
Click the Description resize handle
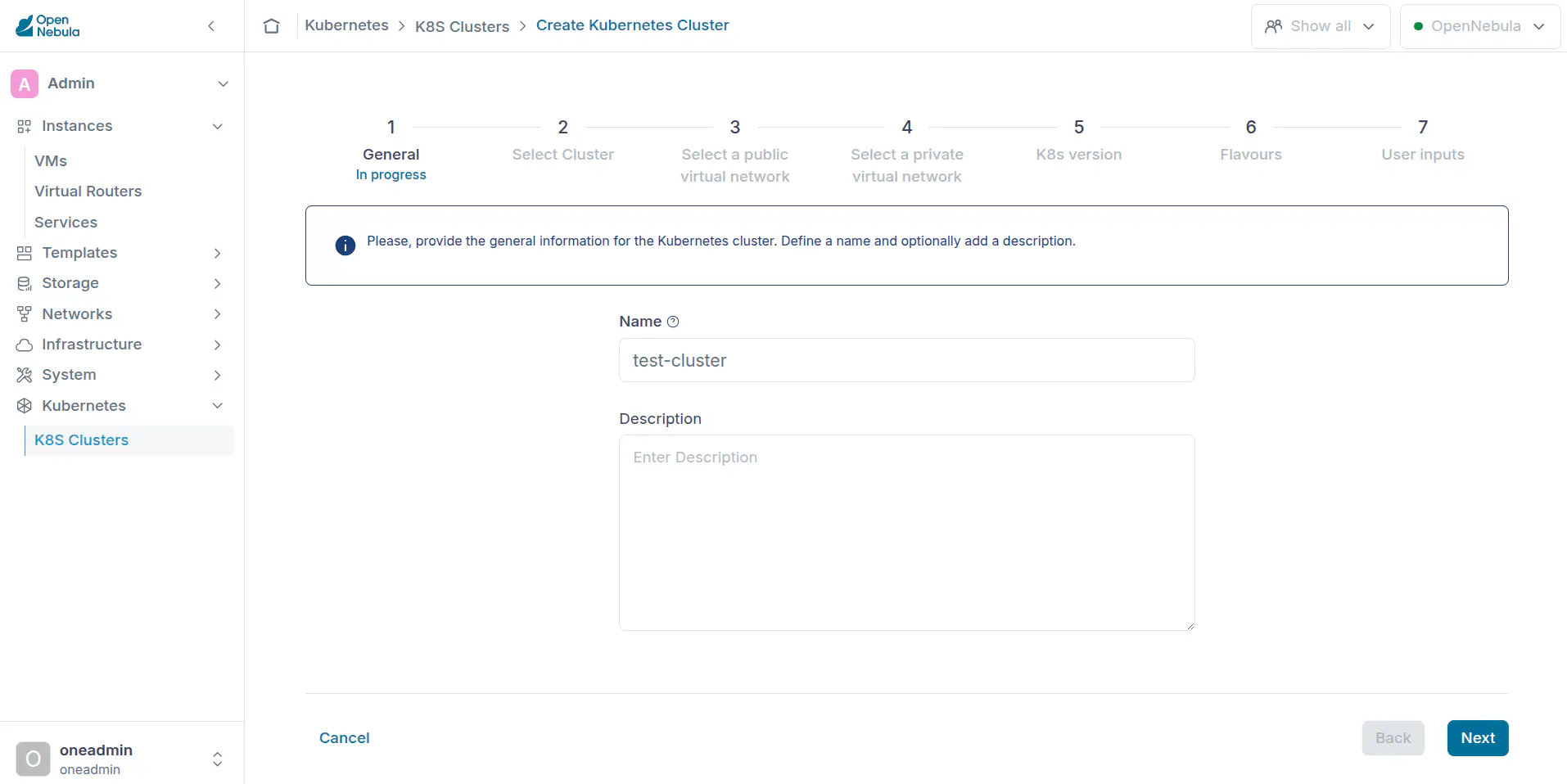pyautogui.click(x=1190, y=626)
